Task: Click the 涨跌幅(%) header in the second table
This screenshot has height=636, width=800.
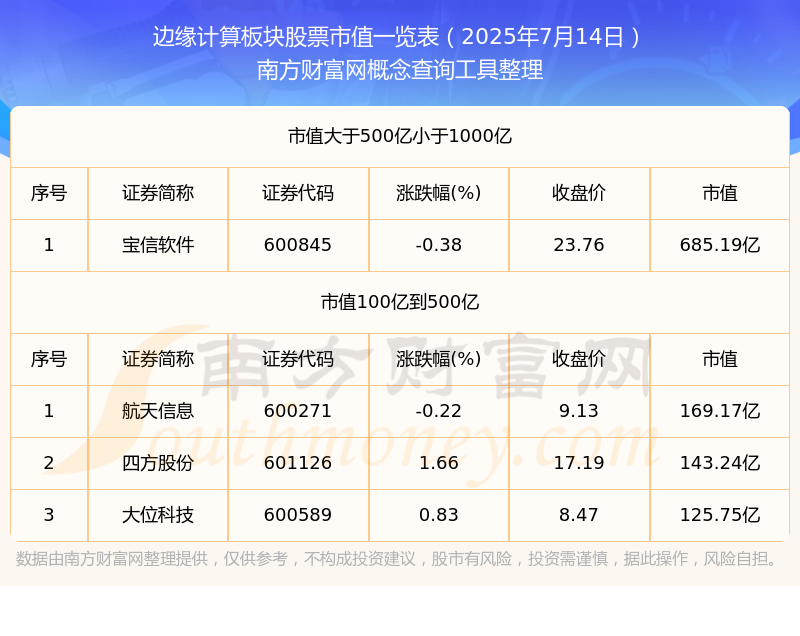Action: tap(438, 359)
